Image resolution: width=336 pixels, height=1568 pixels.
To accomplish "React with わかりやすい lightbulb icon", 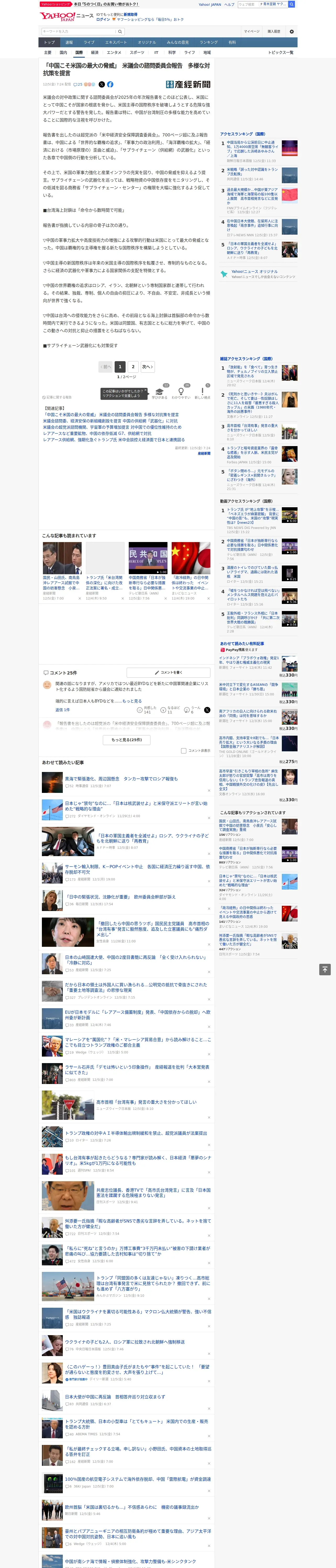I will pyautogui.click(x=181, y=391).
